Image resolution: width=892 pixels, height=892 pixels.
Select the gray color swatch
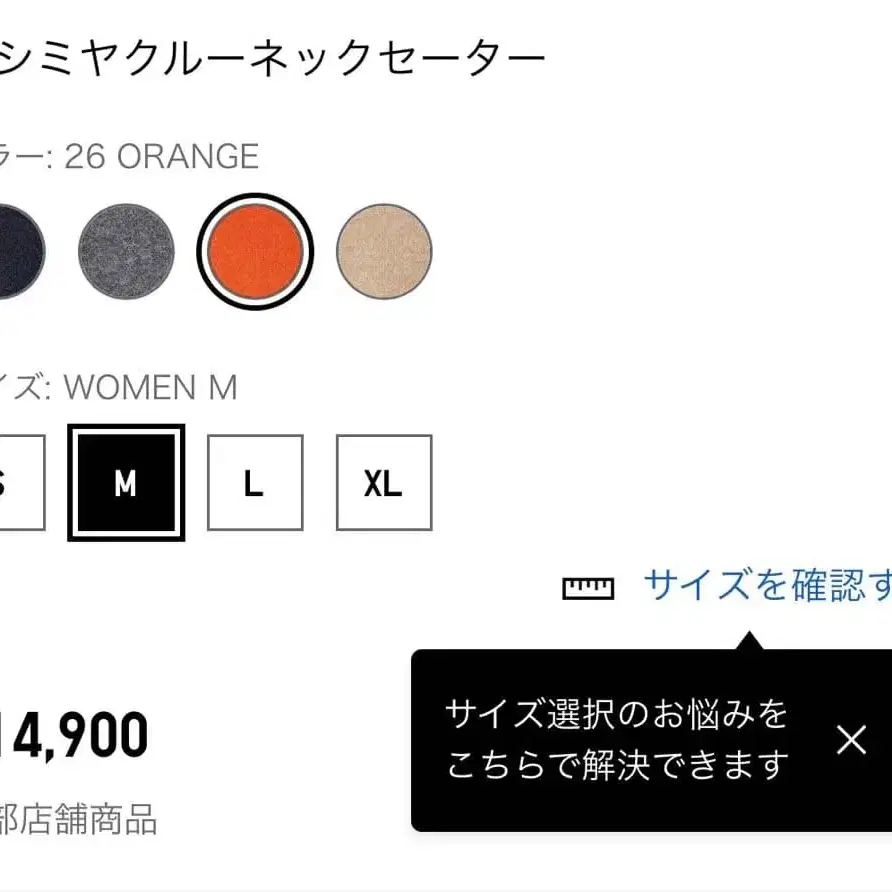pyautogui.click(x=126, y=250)
